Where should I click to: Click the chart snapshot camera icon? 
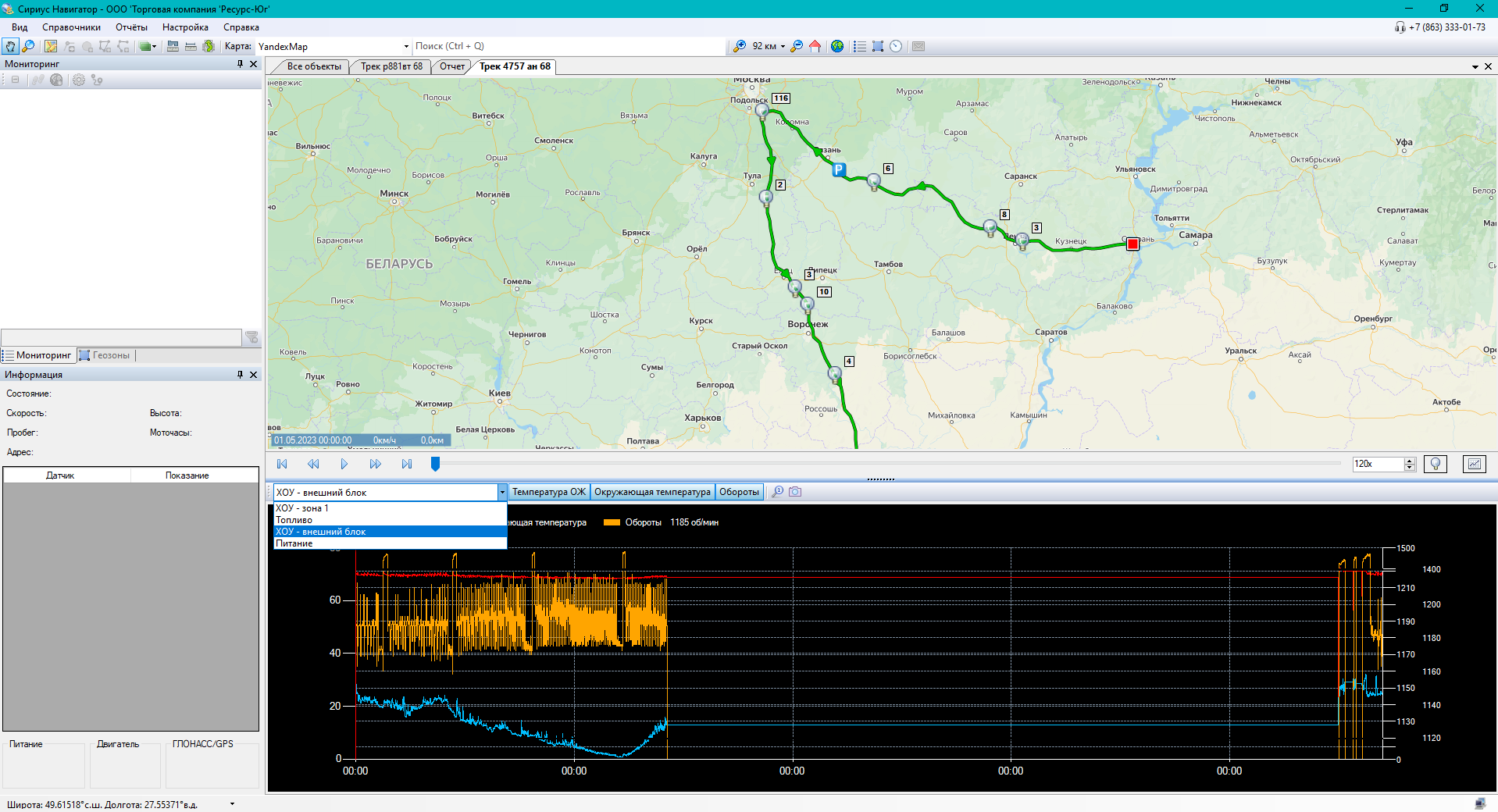[x=795, y=492]
